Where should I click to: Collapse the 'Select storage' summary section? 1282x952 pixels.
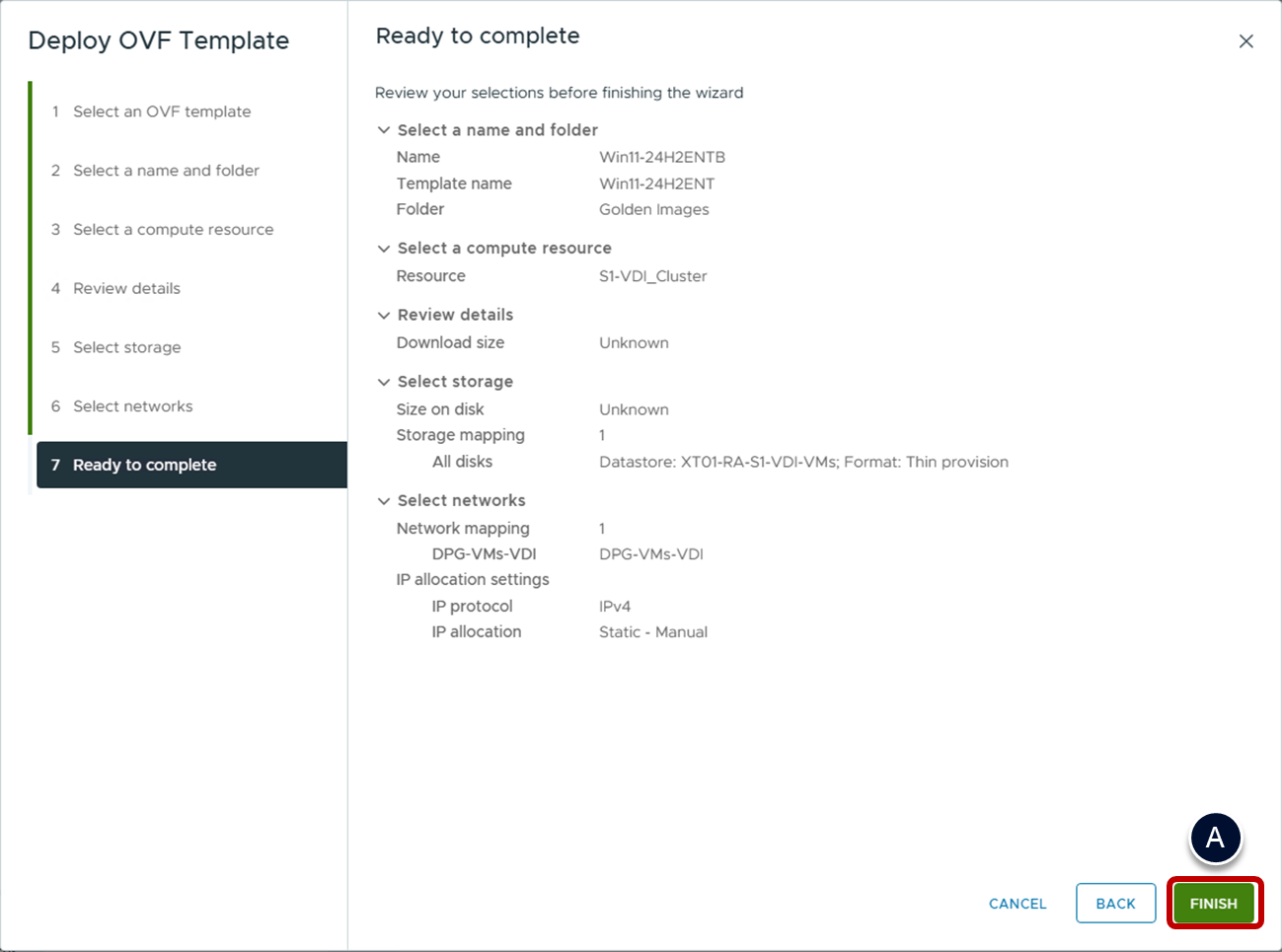point(384,382)
